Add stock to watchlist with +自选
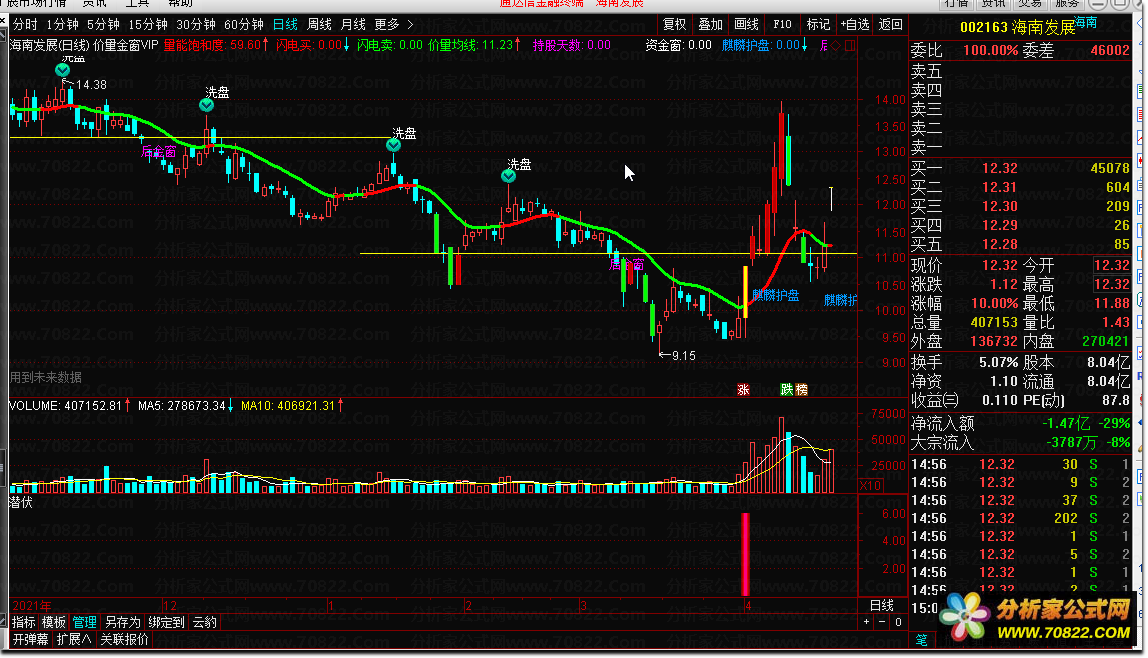The width and height of the screenshot is (1148, 658). pos(854,25)
